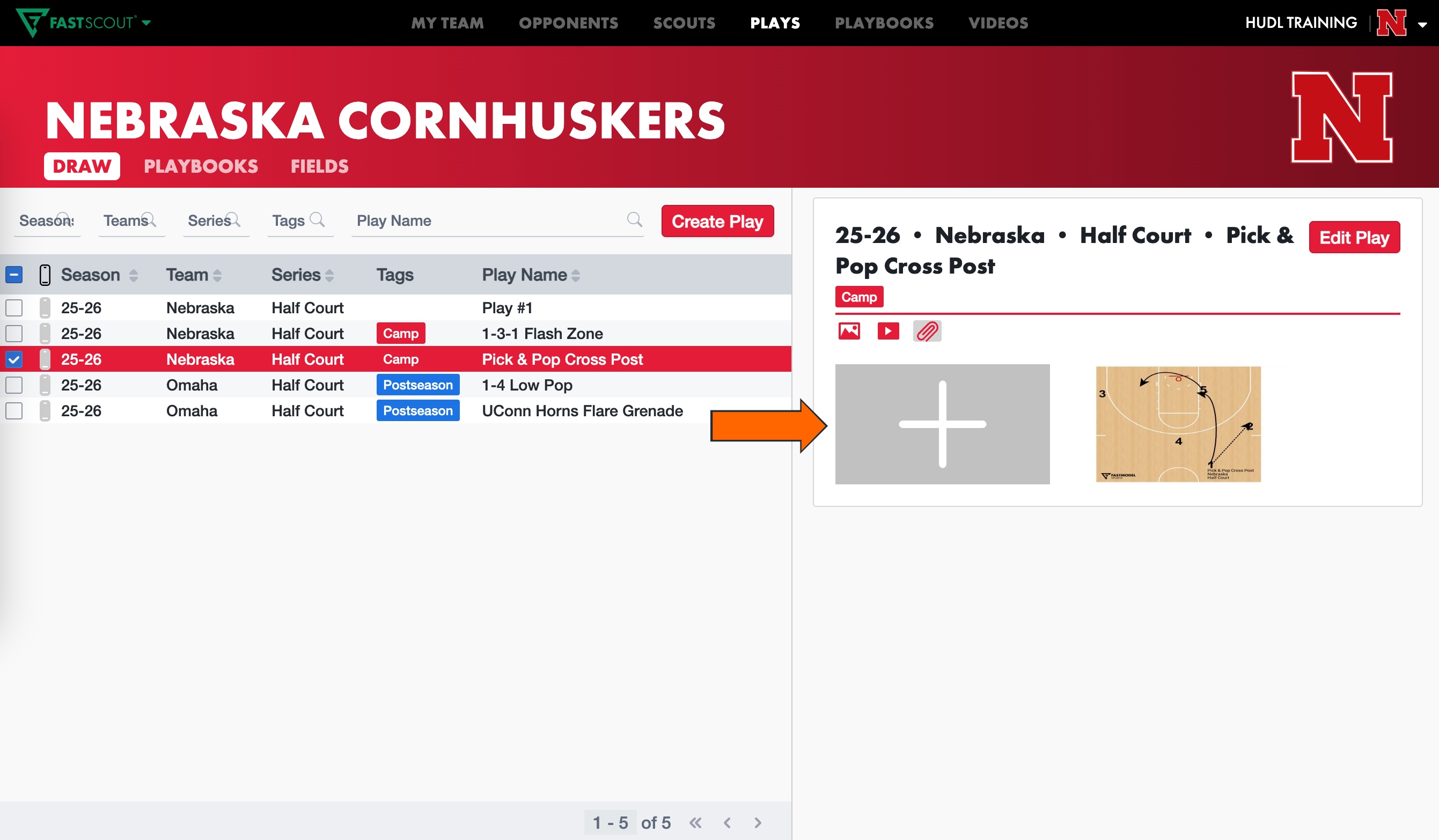Toggle the select-all checkbox in header

[x=14, y=275]
